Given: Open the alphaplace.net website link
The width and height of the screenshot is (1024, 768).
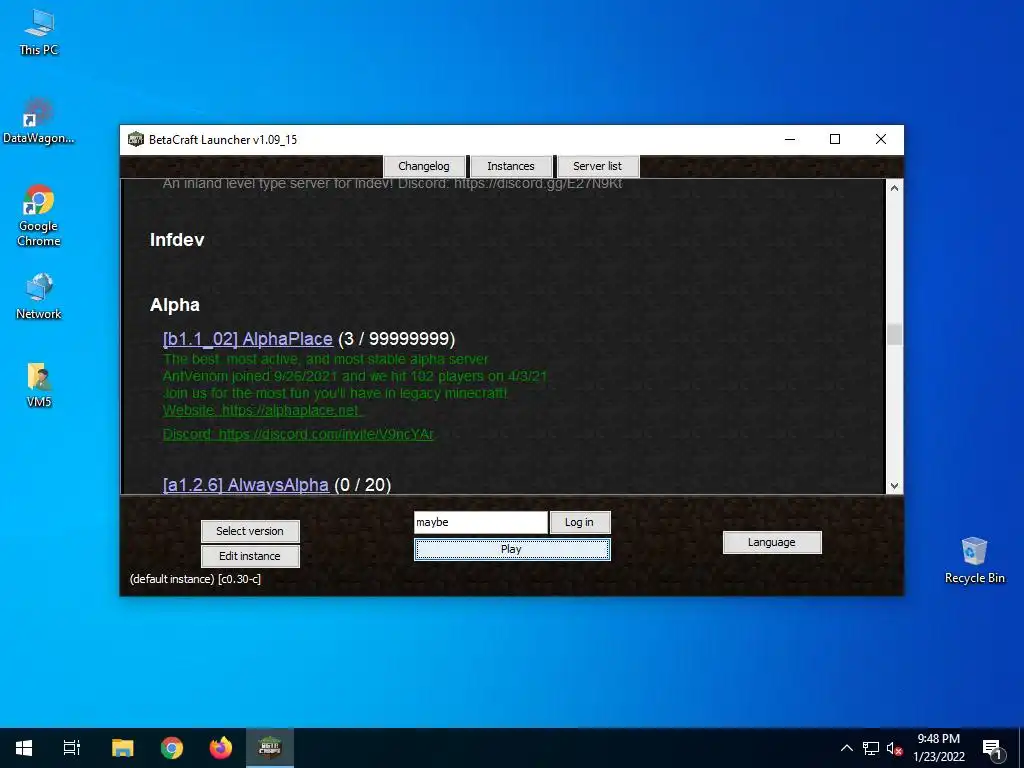Looking at the screenshot, I should coord(263,410).
